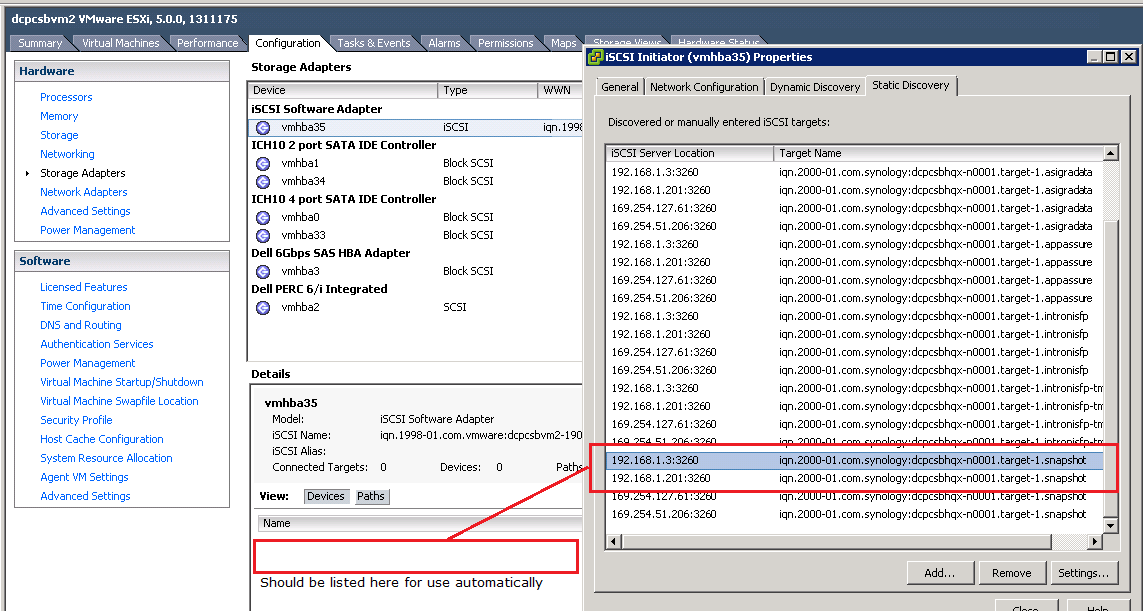Screen dimensions: 1143x611
Task: Click the vmhba34 adapter icon
Action: pyautogui.click(x=263, y=182)
